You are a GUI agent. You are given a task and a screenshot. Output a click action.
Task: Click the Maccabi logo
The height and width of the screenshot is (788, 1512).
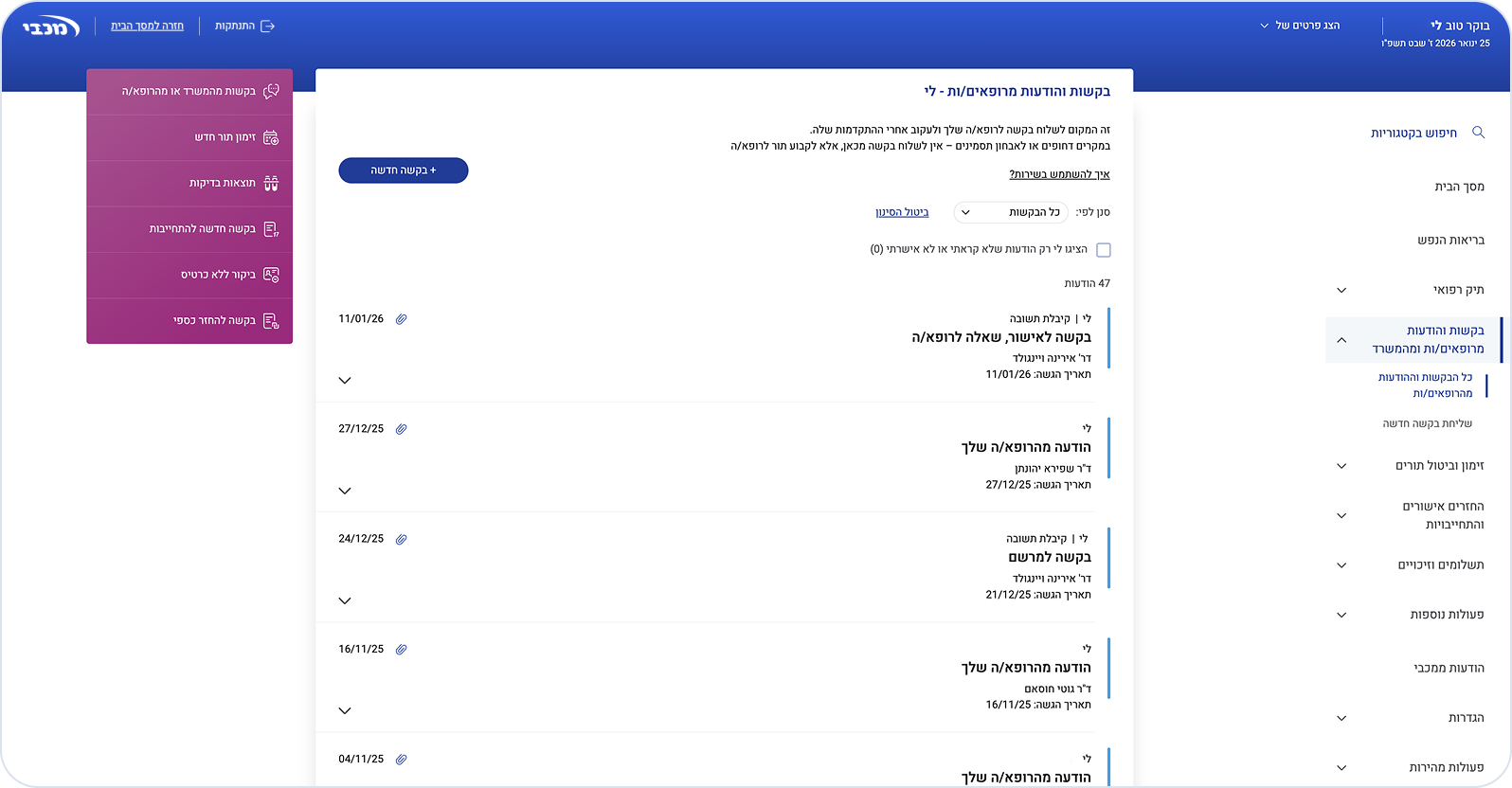50,27
